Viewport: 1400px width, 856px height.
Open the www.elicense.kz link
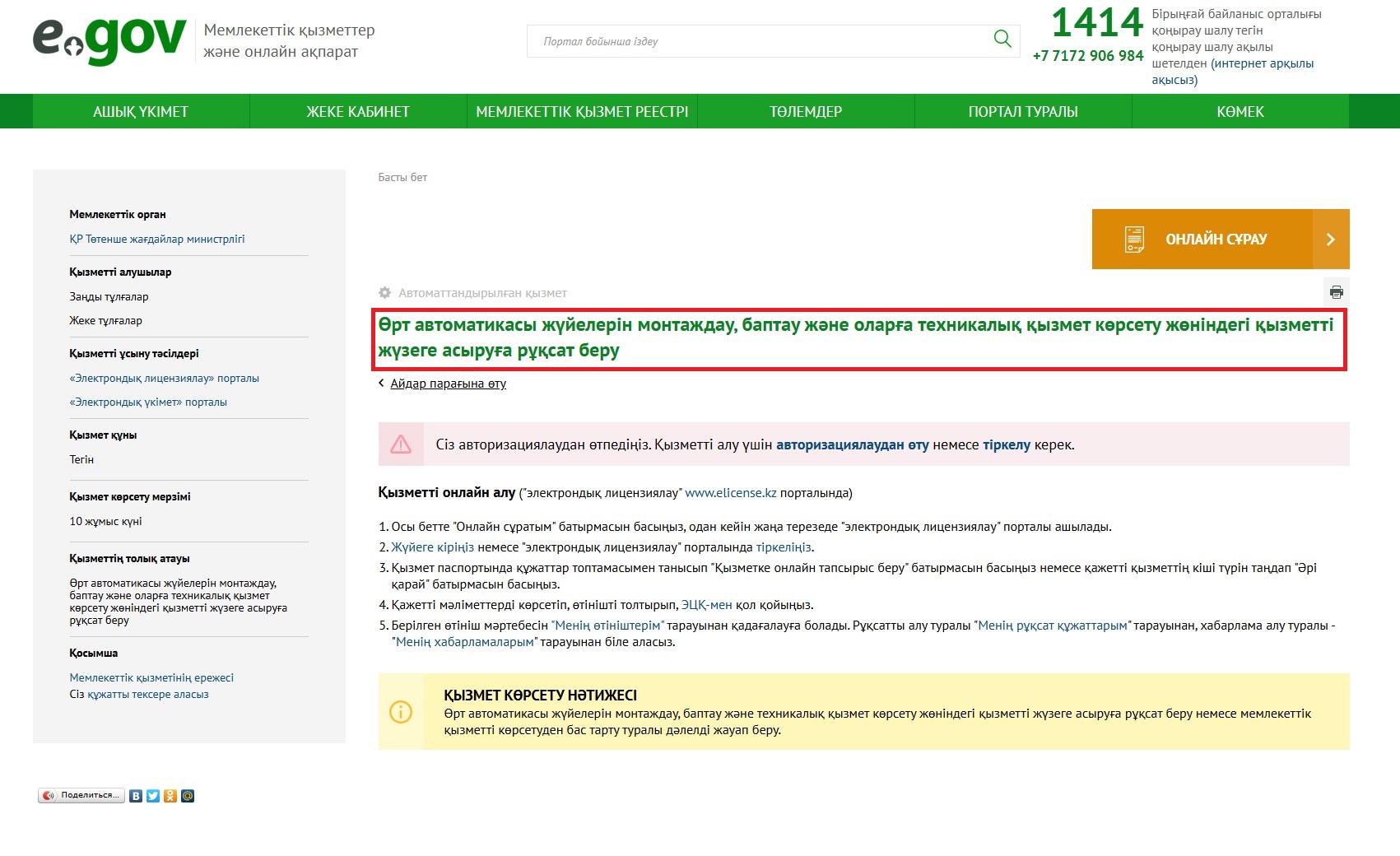[731, 494]
